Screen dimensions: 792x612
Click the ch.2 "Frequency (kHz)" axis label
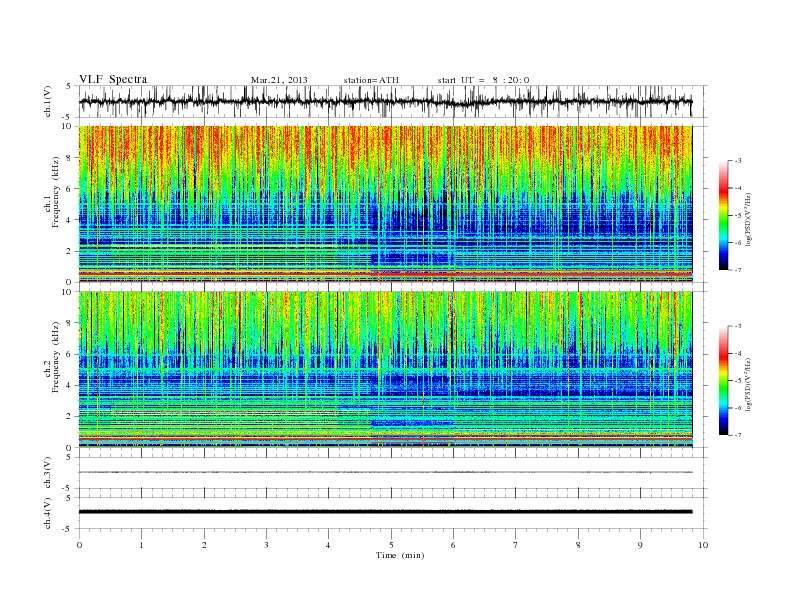(x=55, y=358)
